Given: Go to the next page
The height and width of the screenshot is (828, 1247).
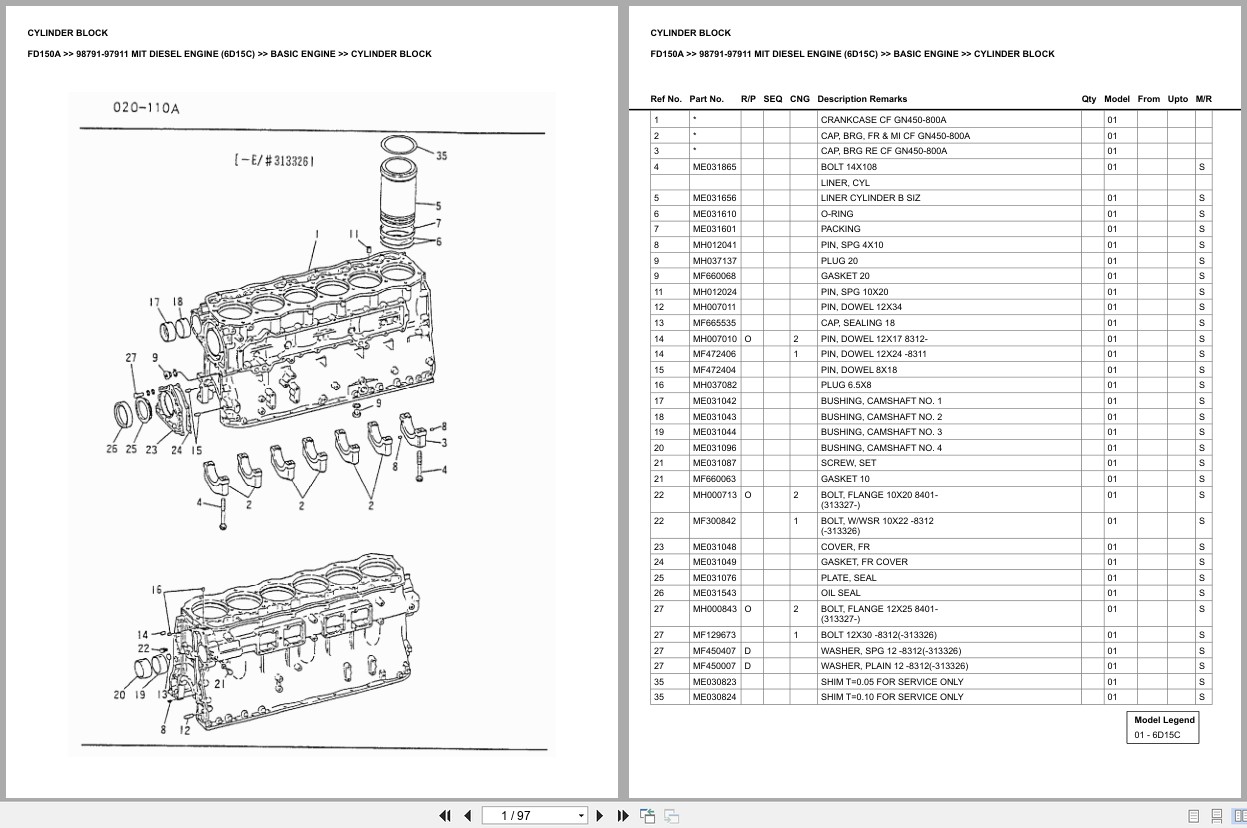Looking at the screenshot, I should [600, 815].
